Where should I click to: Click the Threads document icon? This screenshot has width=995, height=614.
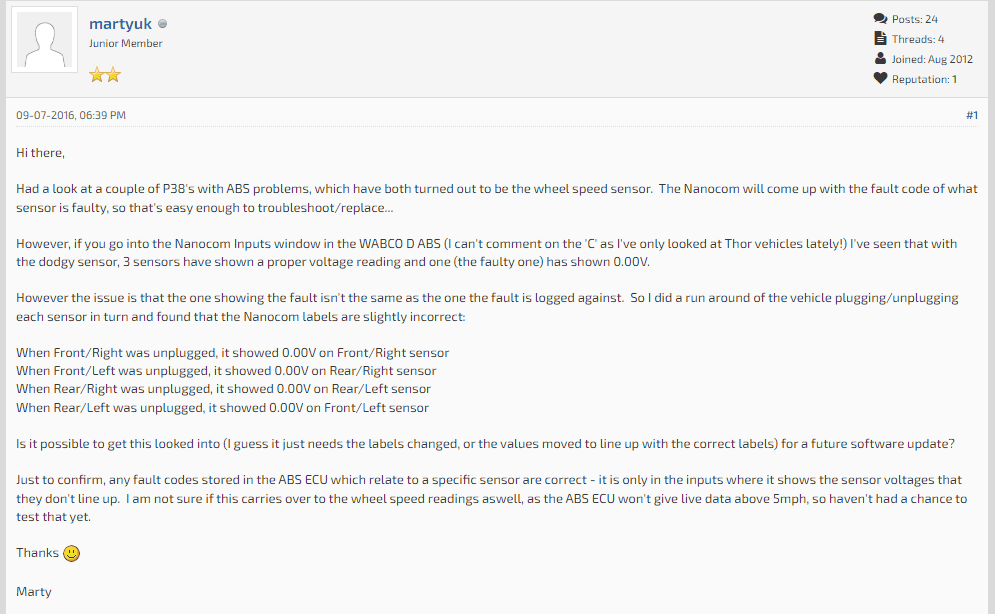880,39
